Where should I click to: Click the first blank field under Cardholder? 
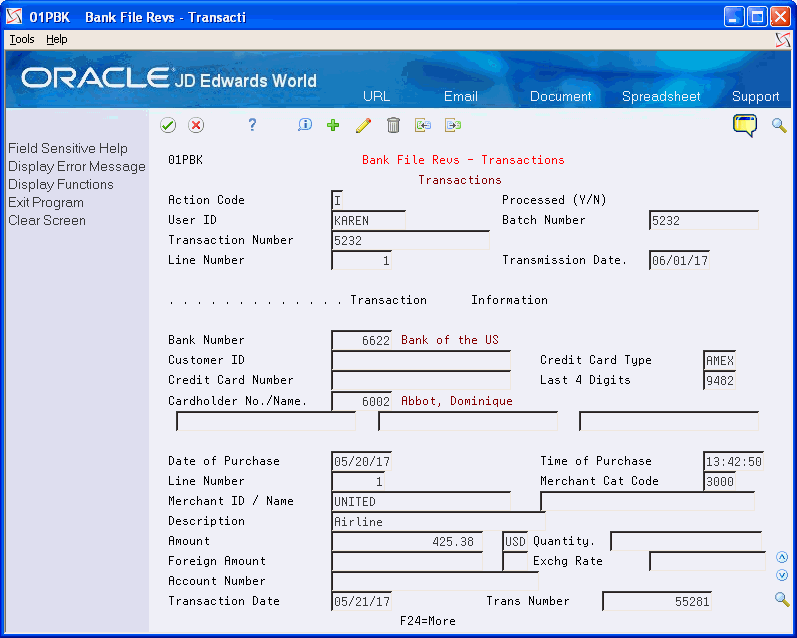(266, 421)
